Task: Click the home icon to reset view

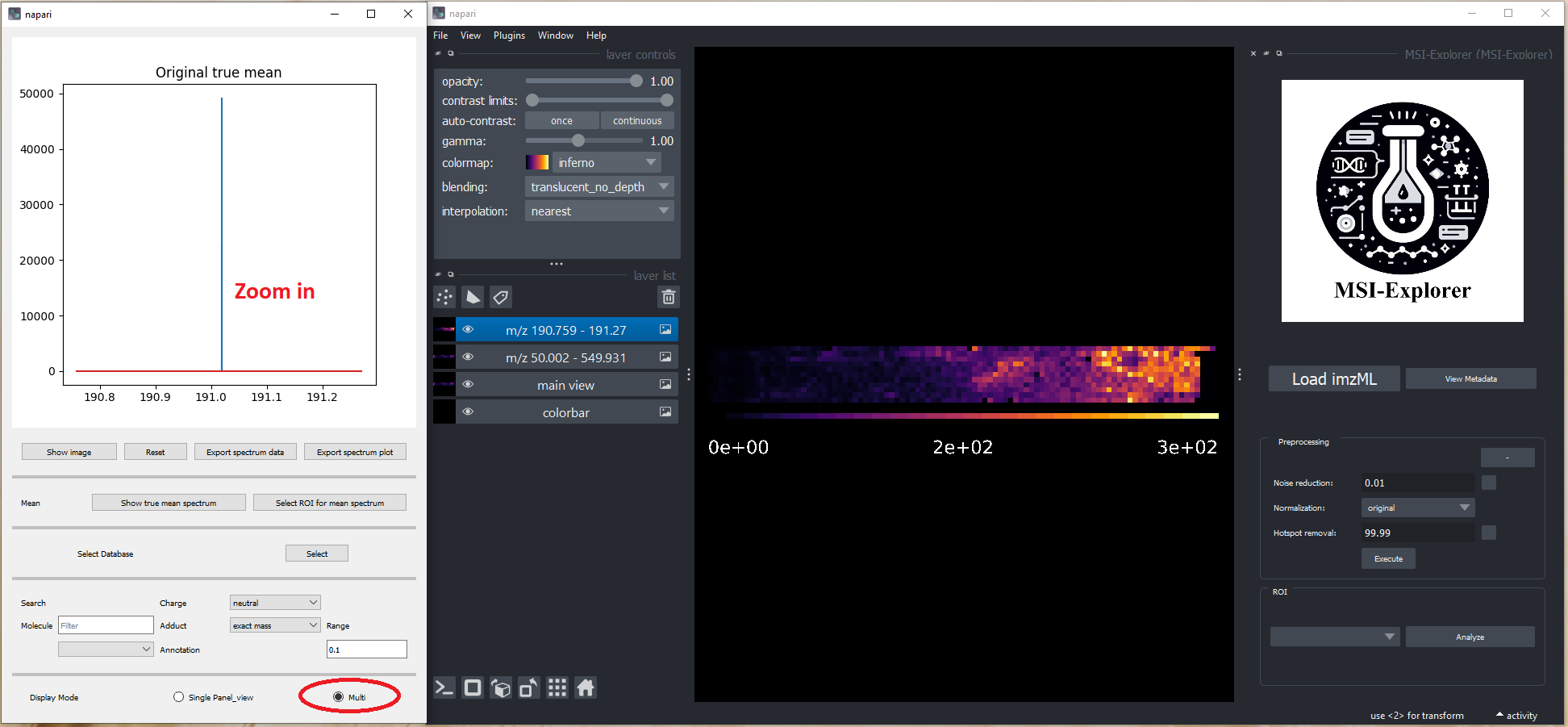Action: pos(586,687)
